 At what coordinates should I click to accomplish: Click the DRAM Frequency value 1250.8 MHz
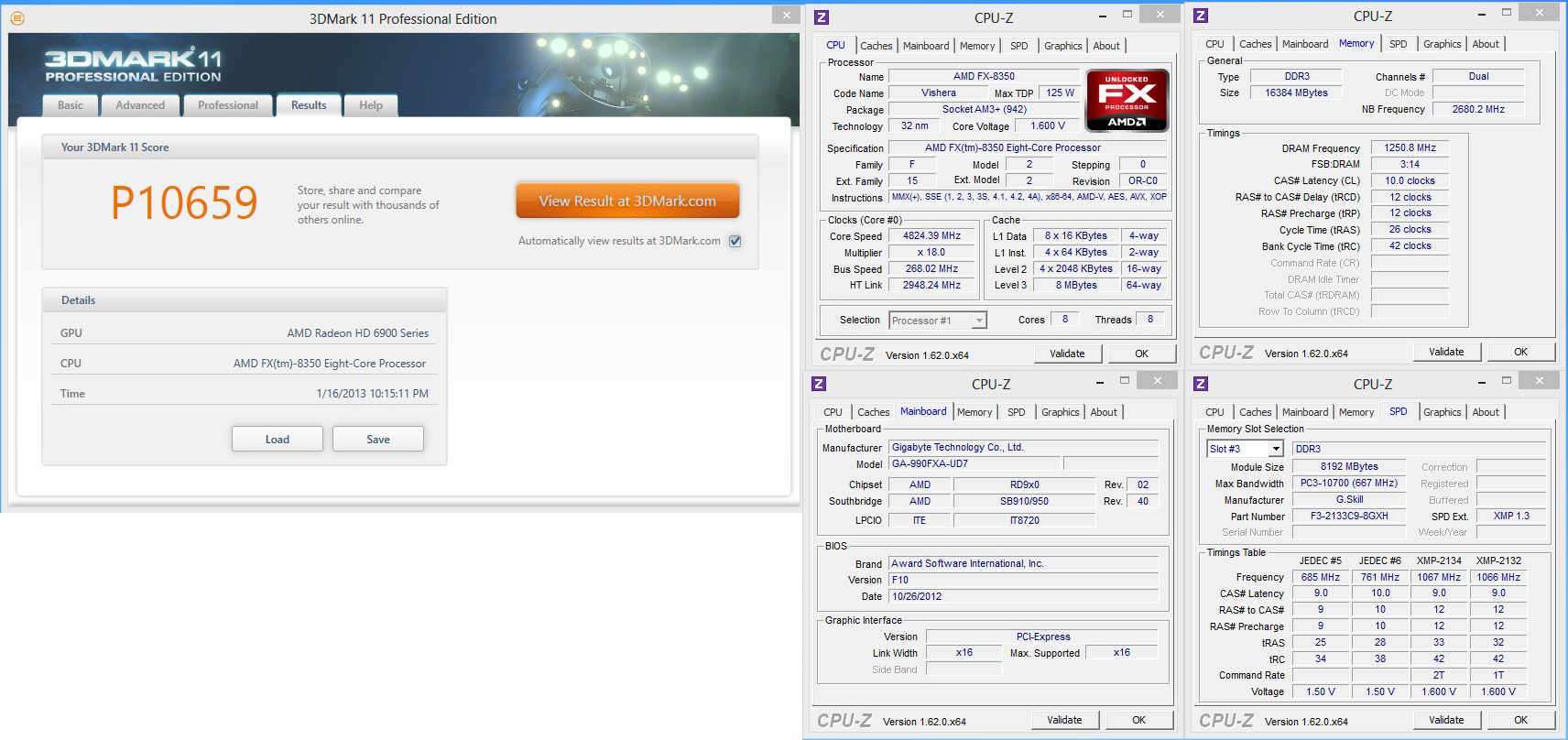point(1410,148)
